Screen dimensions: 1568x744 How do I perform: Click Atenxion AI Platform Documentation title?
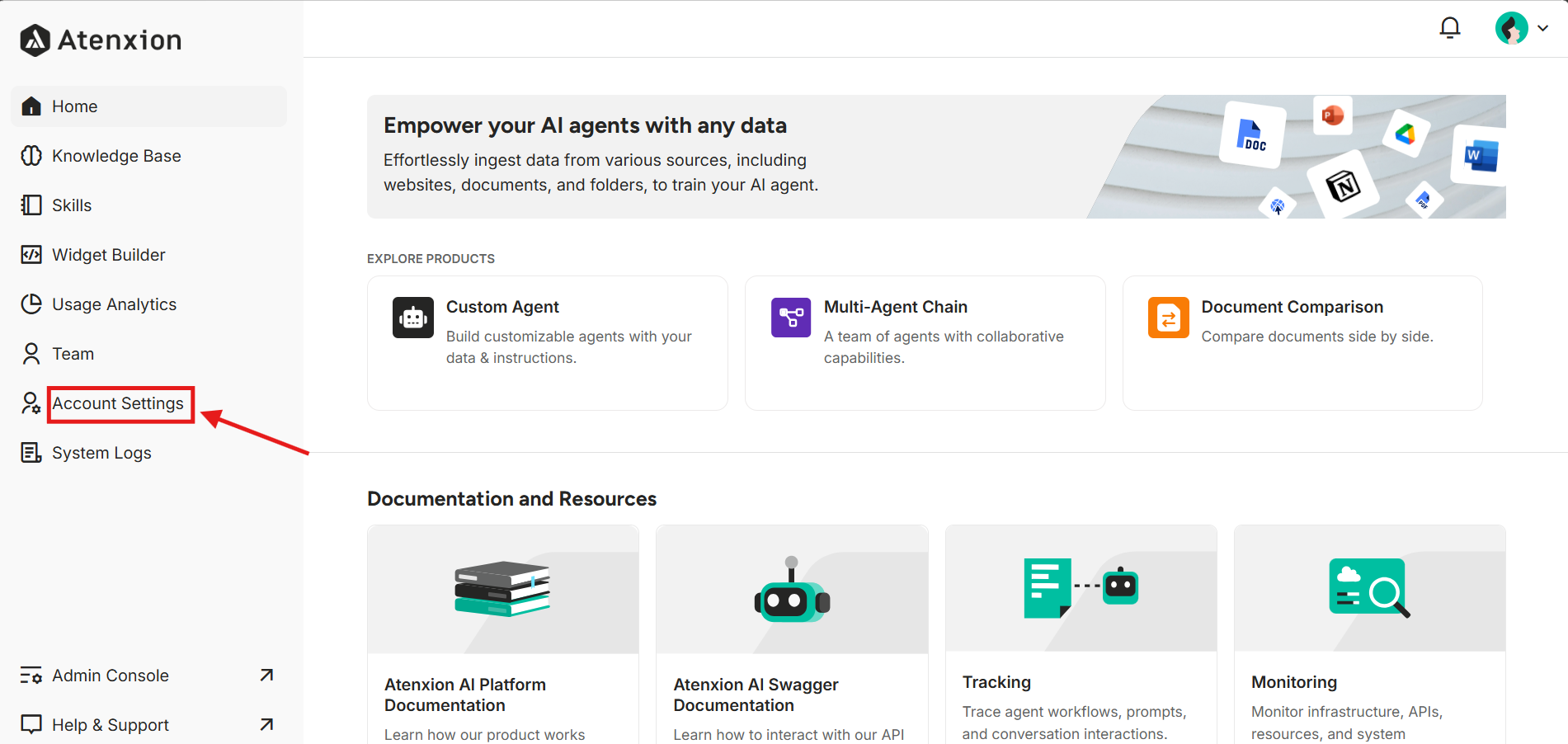[465, 695]
